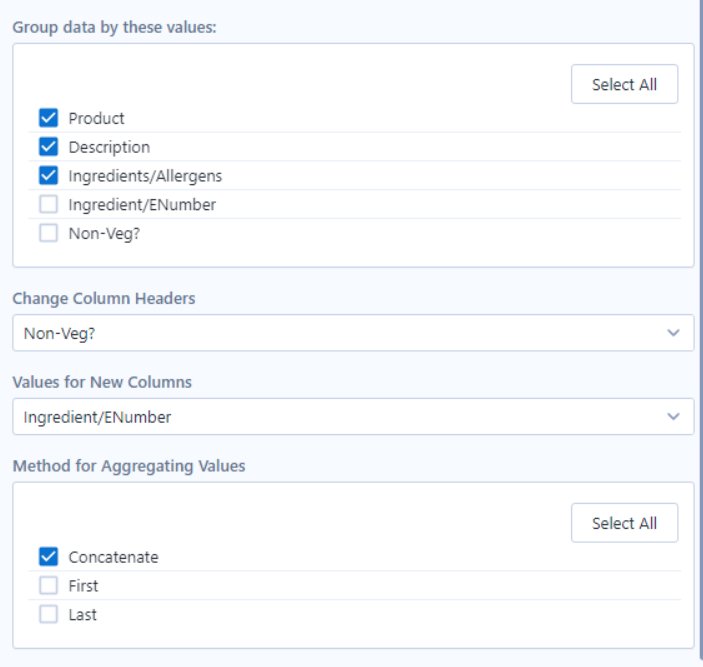Check the Last aggregation method box
The height and width of the screenshot is (667, 703).
click(48, 615)
